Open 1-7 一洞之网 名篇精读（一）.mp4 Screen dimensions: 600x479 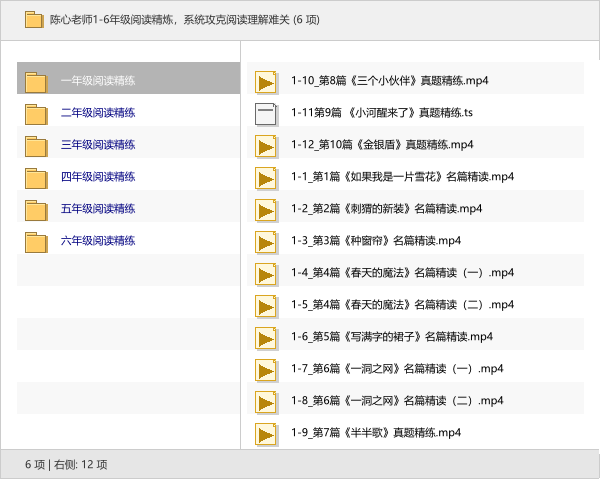[396, 369]
